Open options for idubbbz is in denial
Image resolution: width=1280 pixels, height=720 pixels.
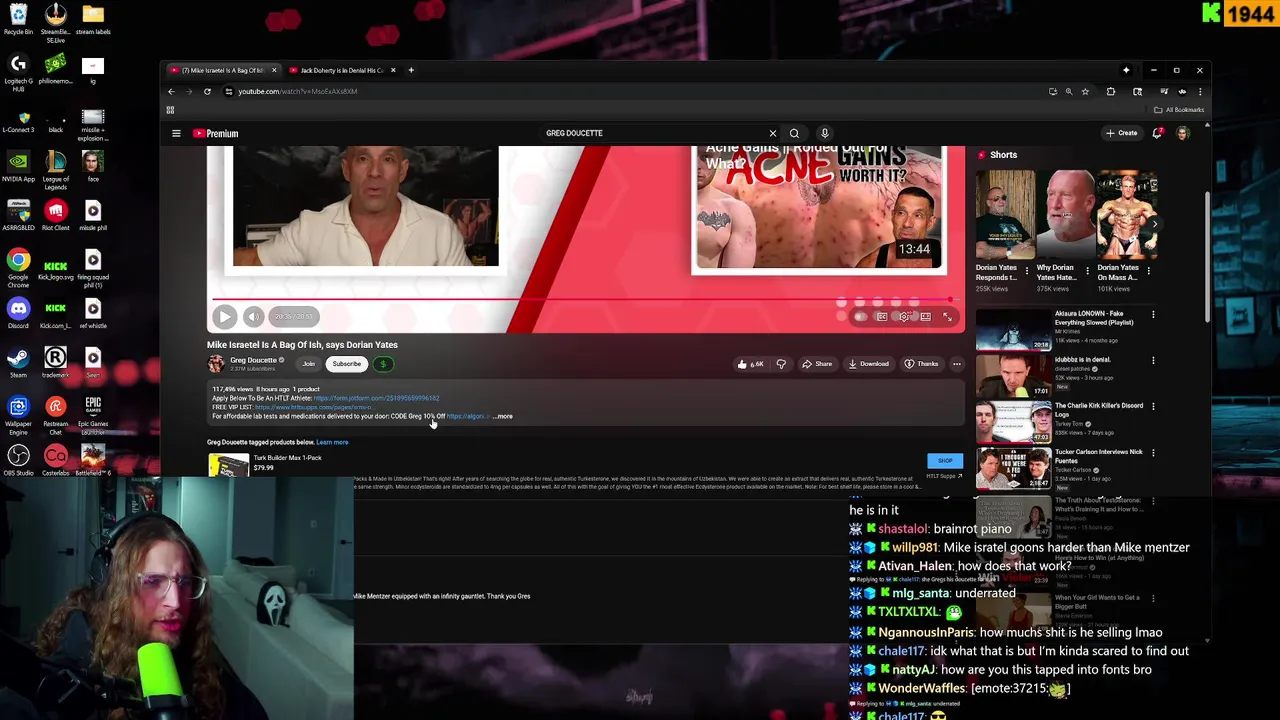[1153, 360]
